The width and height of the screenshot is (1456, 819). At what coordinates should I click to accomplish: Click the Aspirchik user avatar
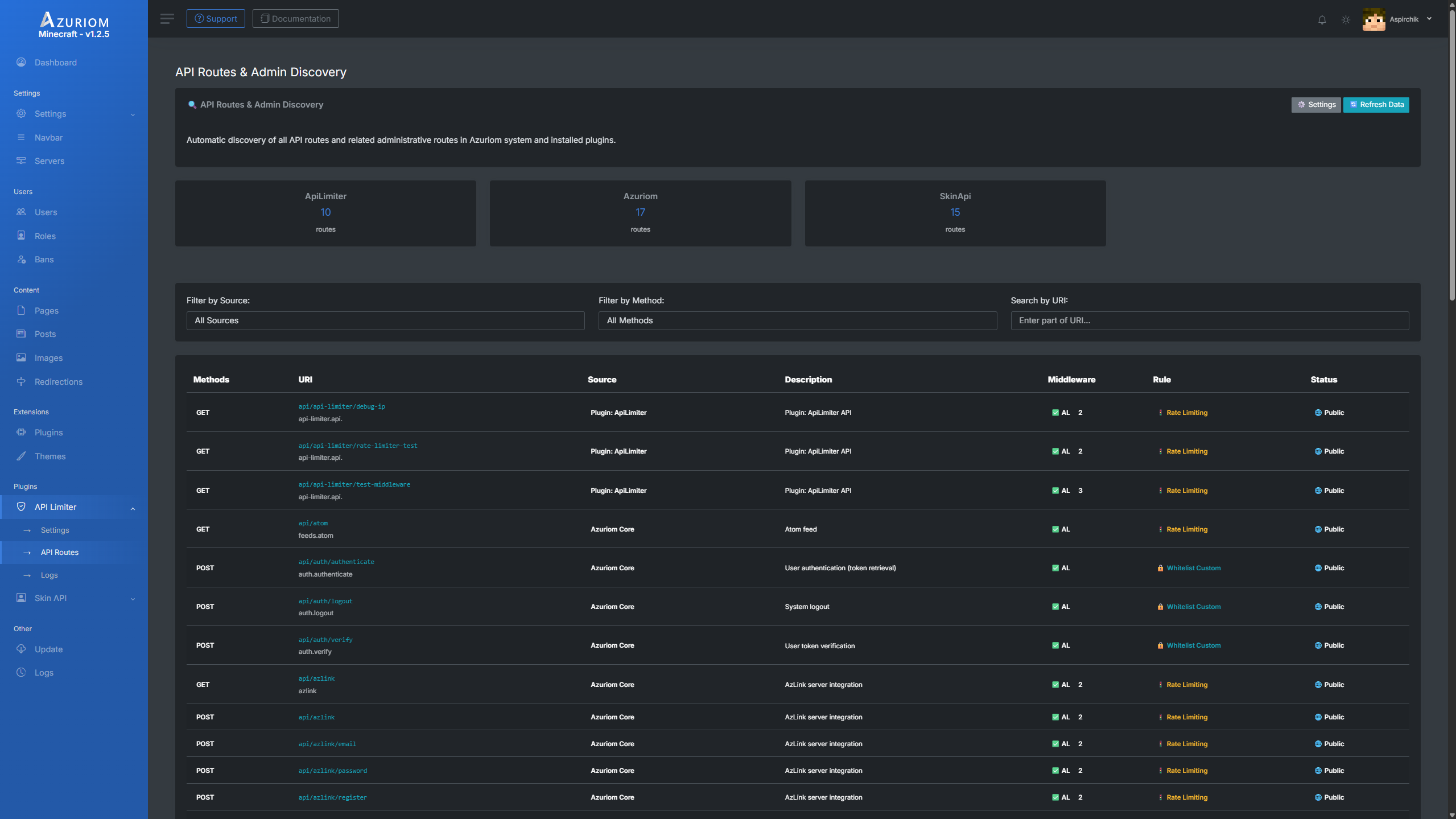(x=1373, y=19)
